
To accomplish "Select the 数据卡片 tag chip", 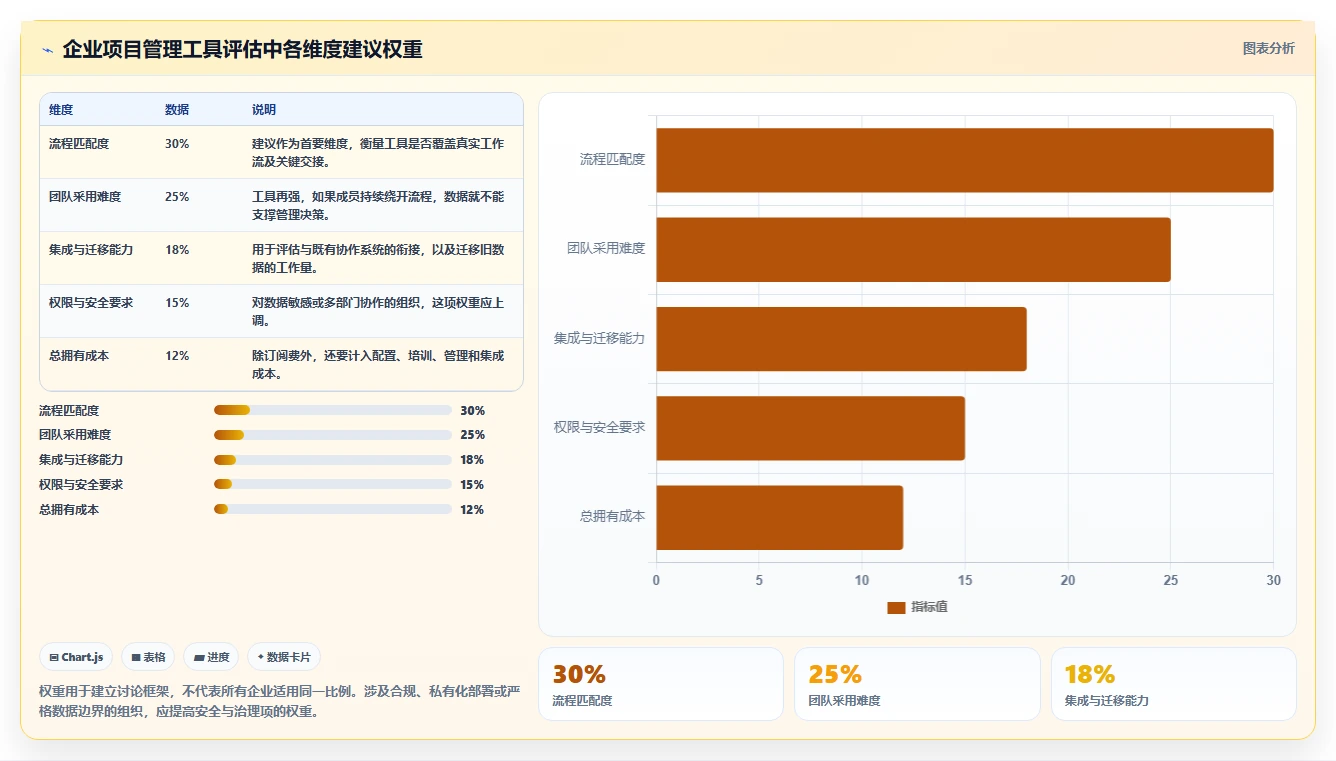I will pyautogui.click(x=284, y=657).
